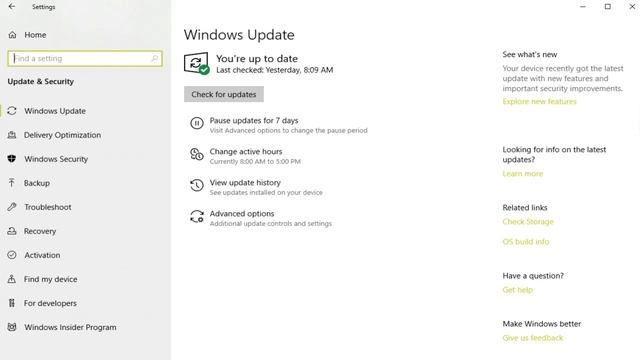The width and height of the screenshot is (640, 360).
Task: Open Delivery Optimization settings
Action: pyautogui.click(x=62, y=135)
